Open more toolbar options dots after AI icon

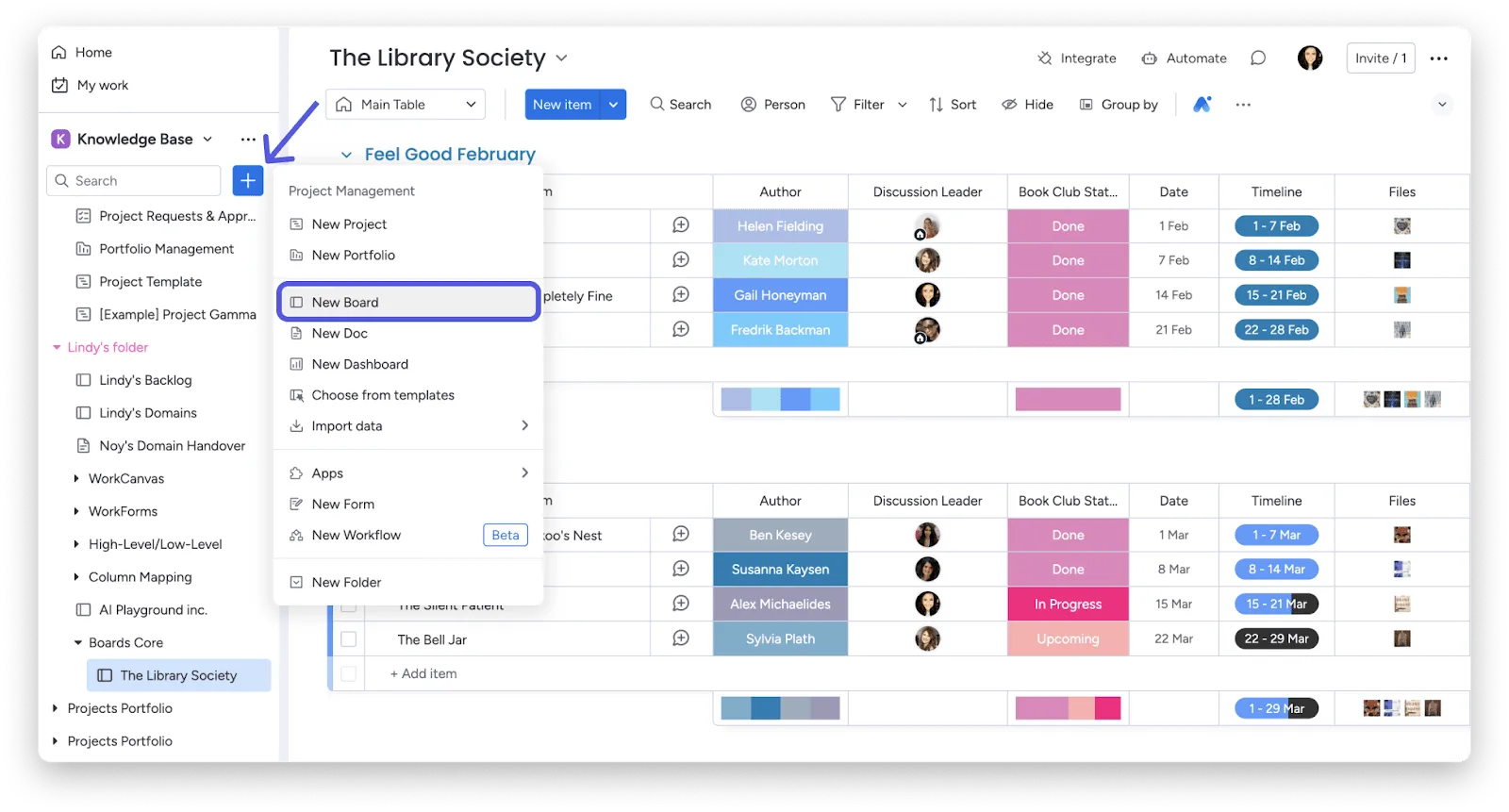point(1243,105)
